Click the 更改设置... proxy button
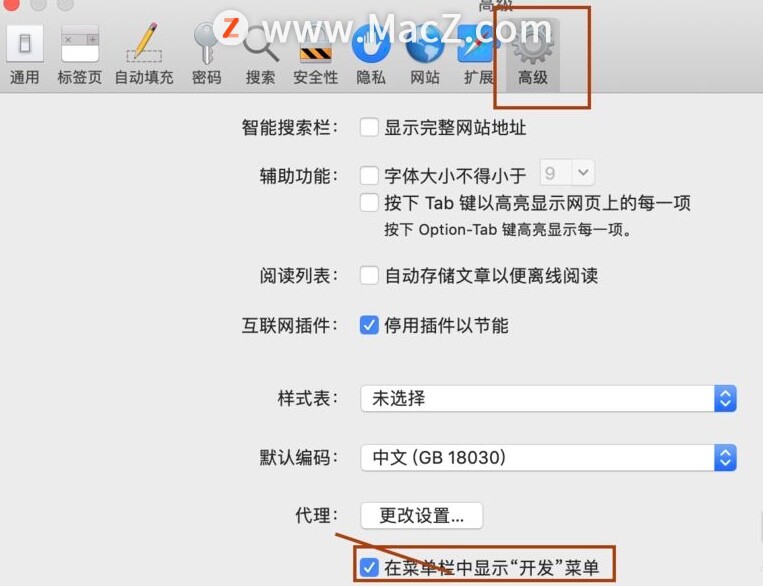Image resolution: width=763 pixels, height=586 pixels. coord(421,515)
